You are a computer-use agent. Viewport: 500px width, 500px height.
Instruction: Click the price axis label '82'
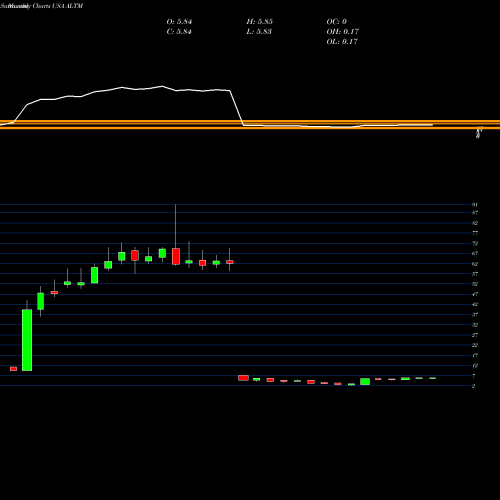(475, 223)
